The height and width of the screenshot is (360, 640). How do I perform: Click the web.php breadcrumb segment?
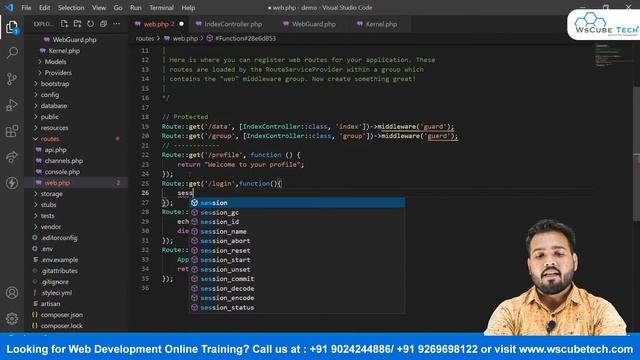point(185,38)
